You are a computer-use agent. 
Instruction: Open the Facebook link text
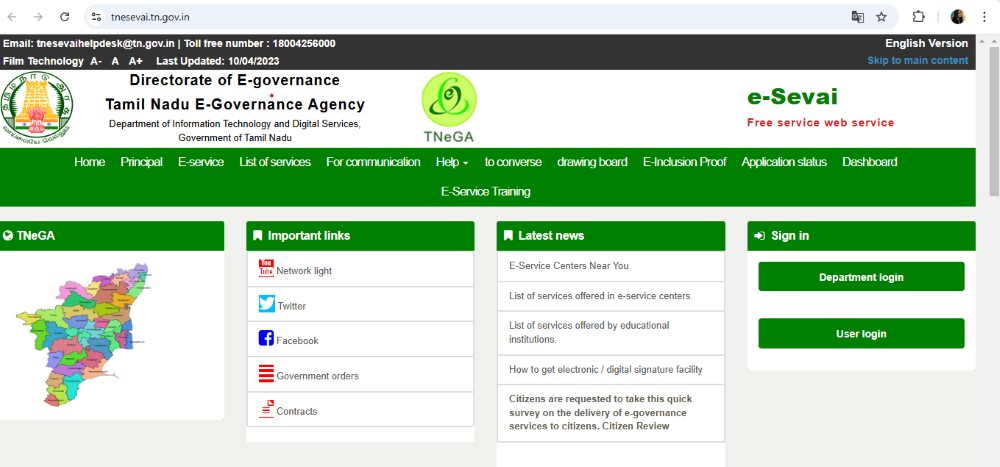pos(297,341)
